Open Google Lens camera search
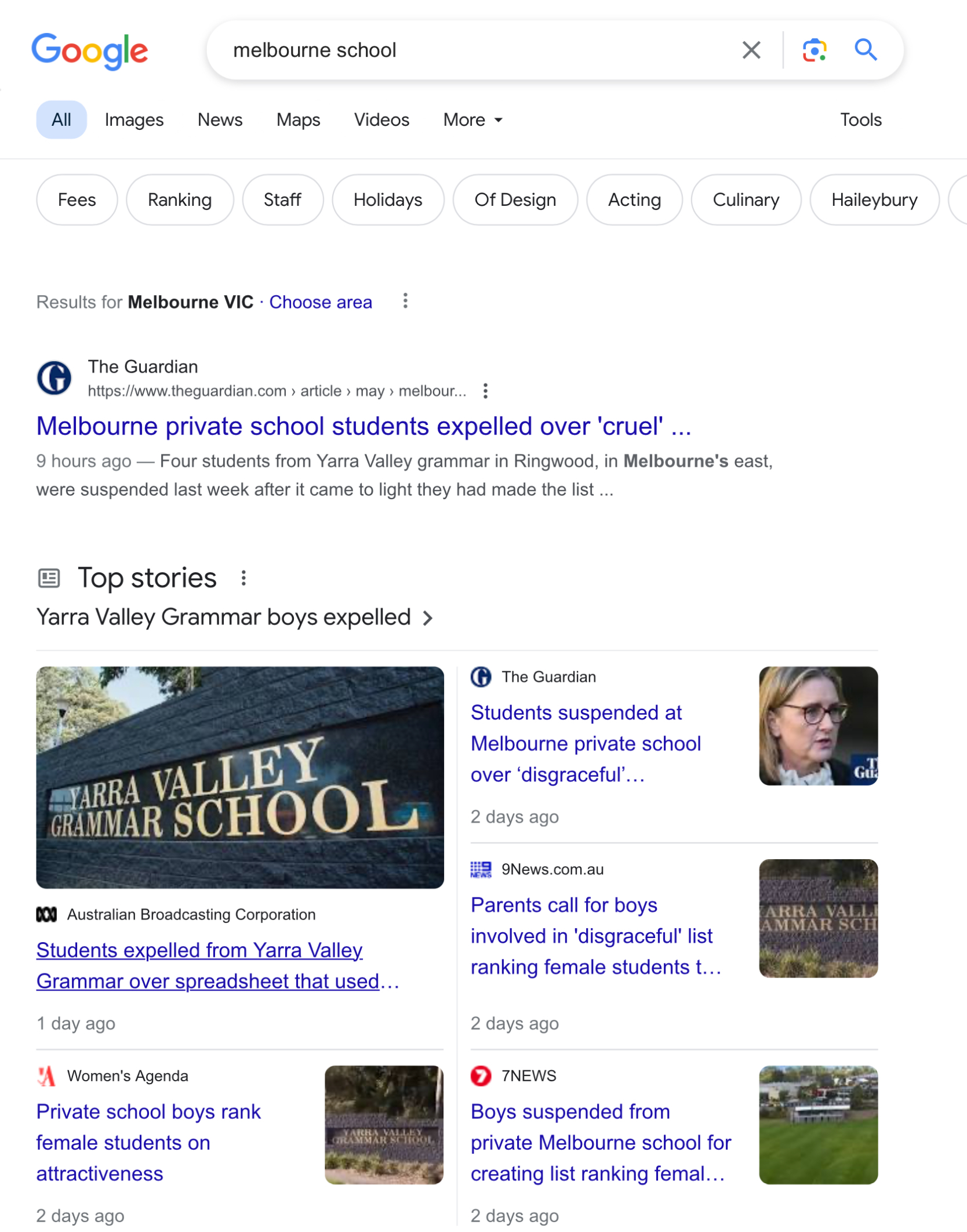Image resolution: width=967 pixels, height=1232 pixels. point(815,50)
